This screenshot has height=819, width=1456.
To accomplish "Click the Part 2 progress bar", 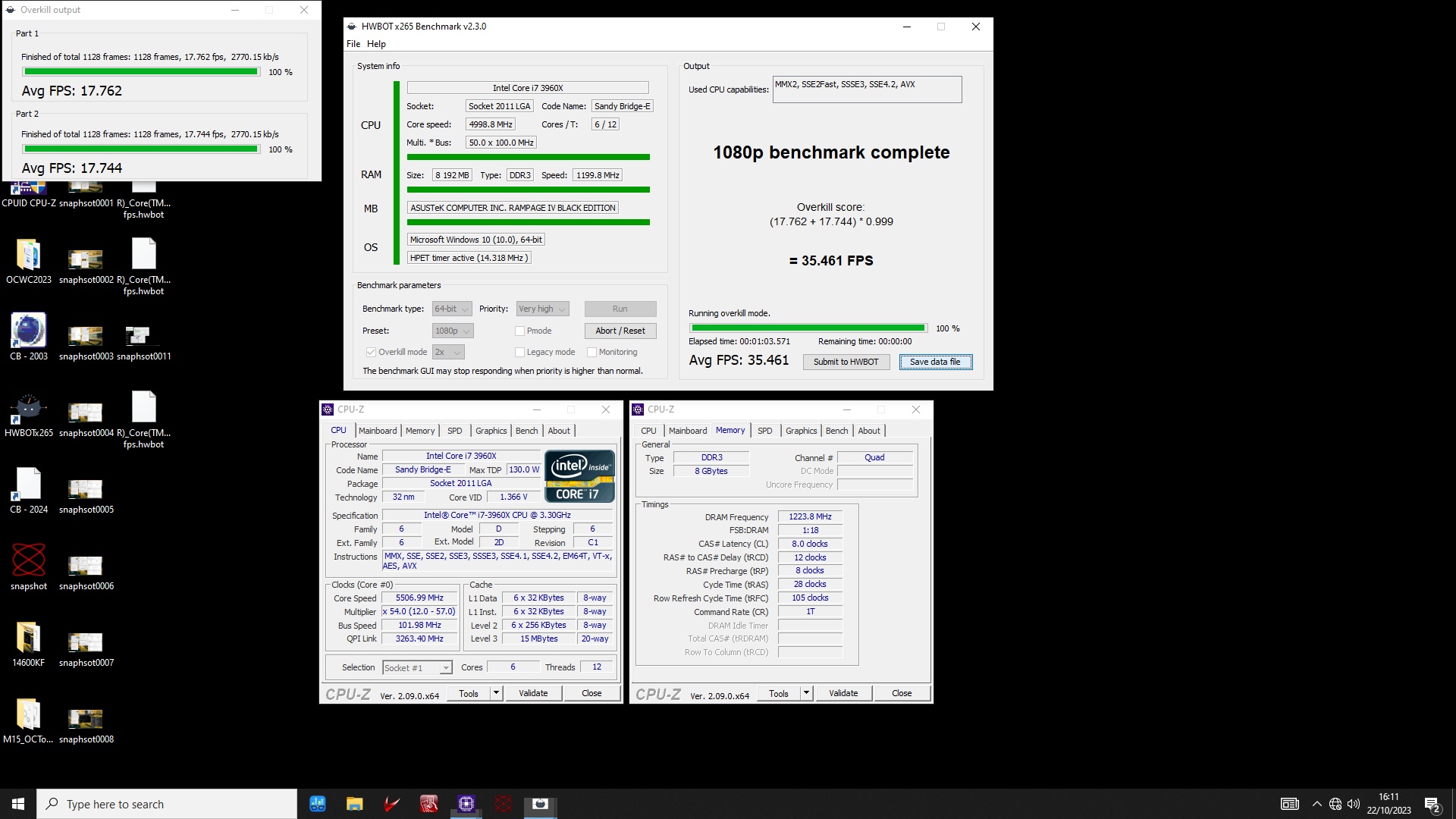I will click(x=141, y=149).
